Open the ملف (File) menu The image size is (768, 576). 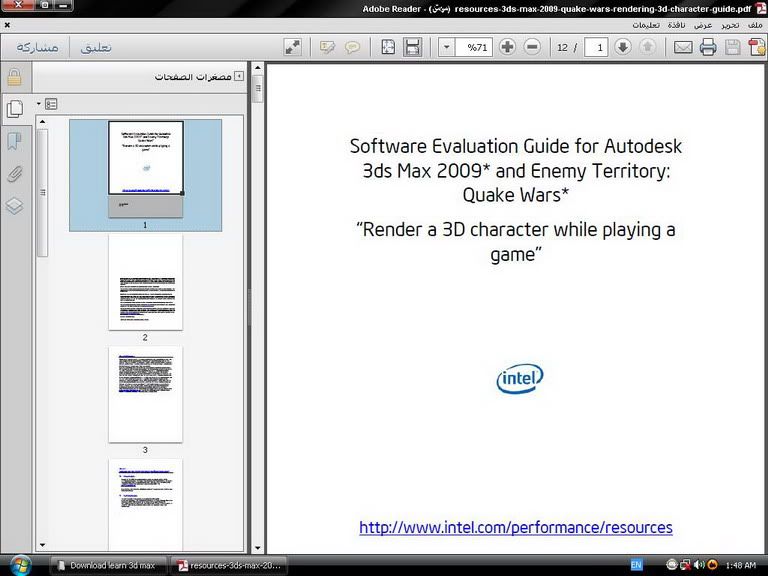(x=755, y=25)
